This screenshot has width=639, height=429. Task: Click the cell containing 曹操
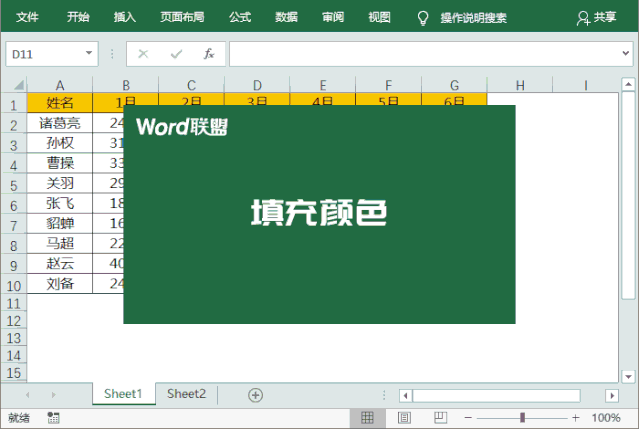(60, 163)
